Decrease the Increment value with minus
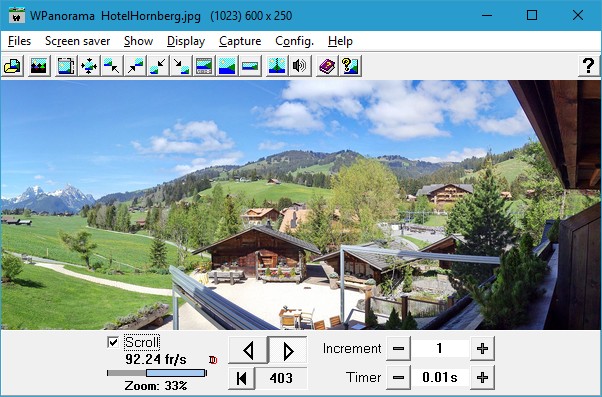The width and height of the screenshot is (602, 397). click(399, 349)
